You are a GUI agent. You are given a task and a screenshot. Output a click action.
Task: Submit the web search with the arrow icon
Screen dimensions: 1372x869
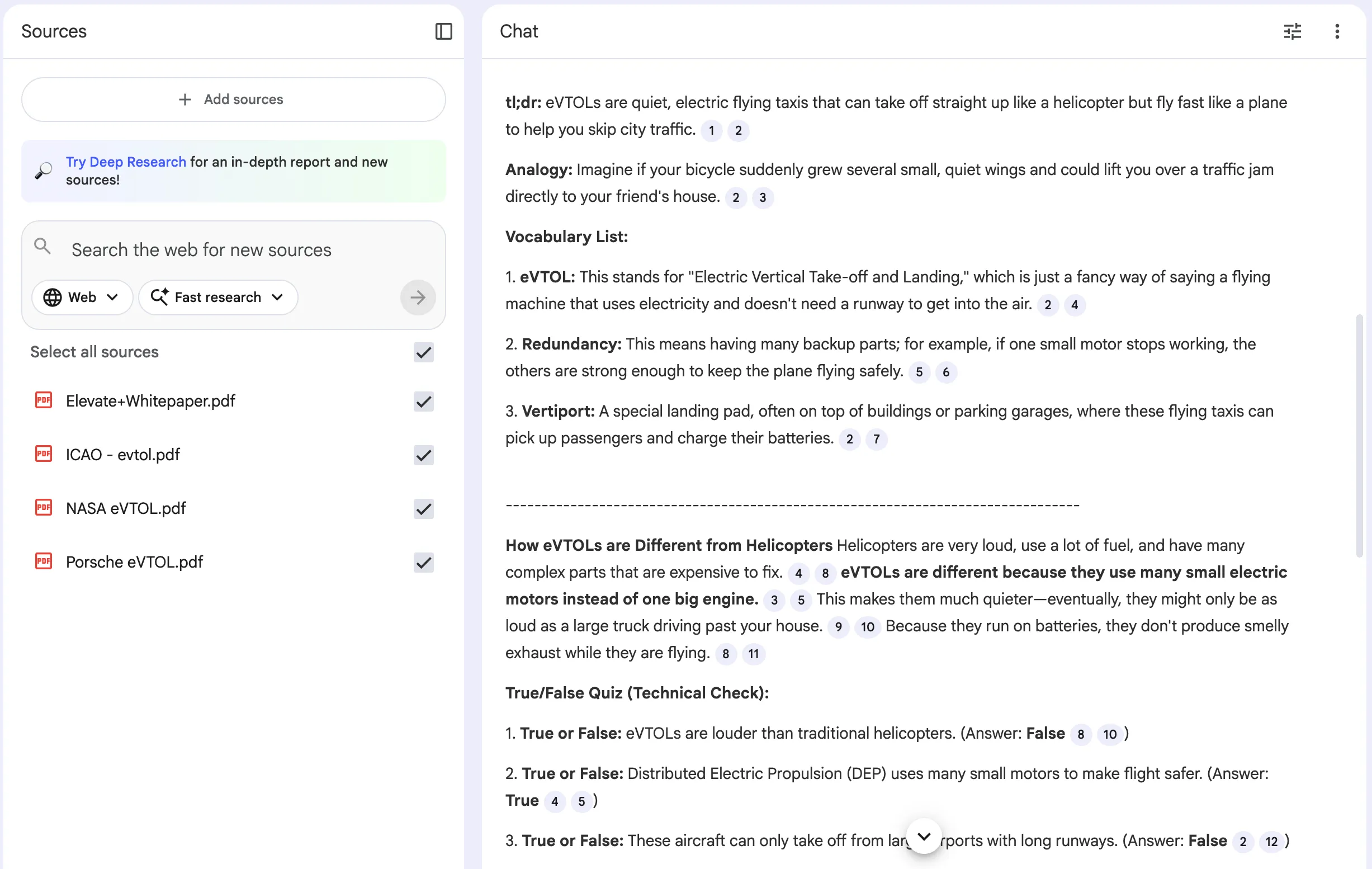pyautogui.click(x=418, y=297)
